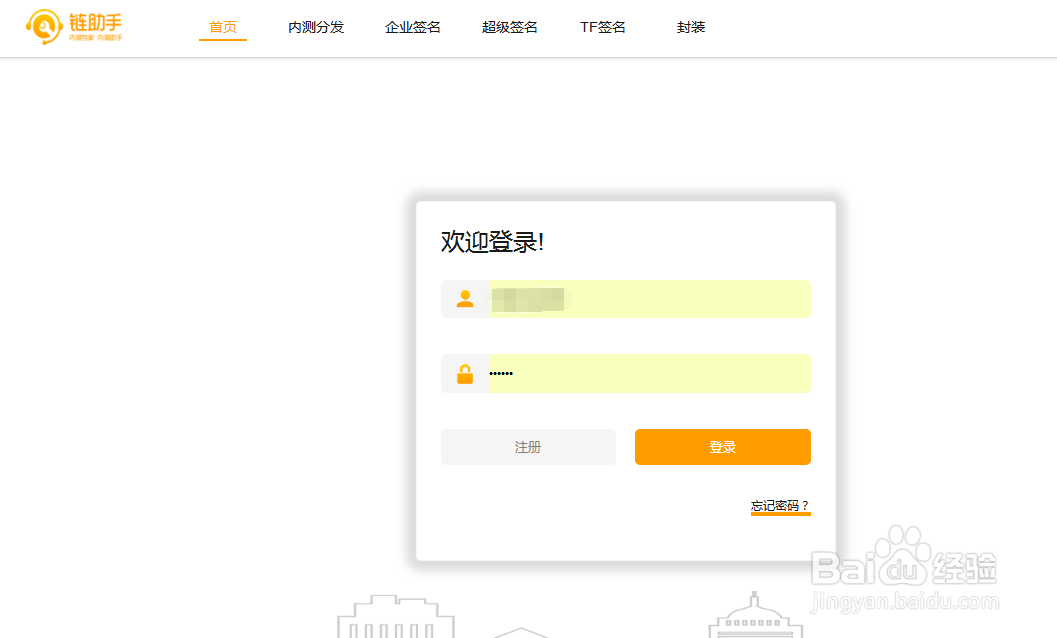Click the building illustration at page bottom
Image resolution: width=1057 pixels, height=638 pixels.
pyautogui.click(x=395, y=618)
